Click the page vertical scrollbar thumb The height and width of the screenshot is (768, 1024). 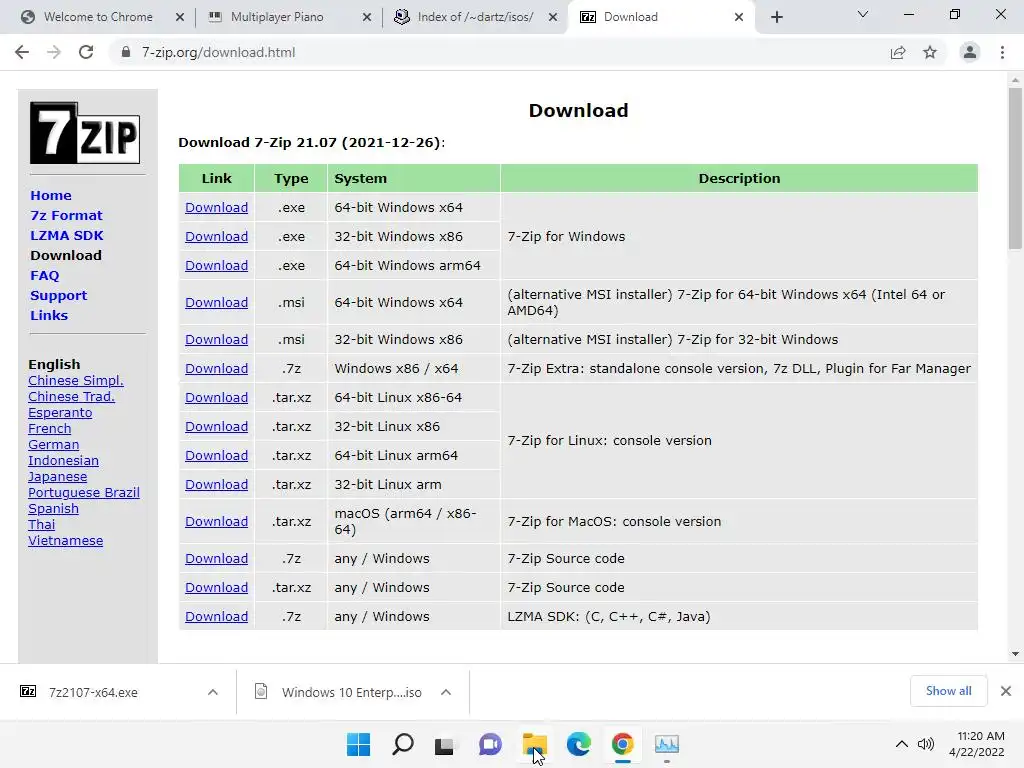[1015, 168]
